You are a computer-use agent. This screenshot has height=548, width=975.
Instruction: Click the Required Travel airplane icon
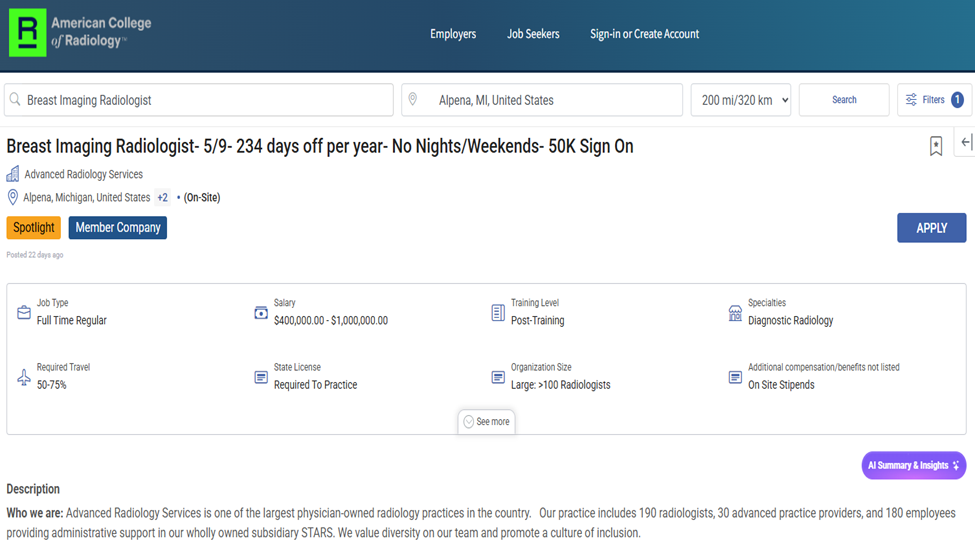click(x=24, y=377)
